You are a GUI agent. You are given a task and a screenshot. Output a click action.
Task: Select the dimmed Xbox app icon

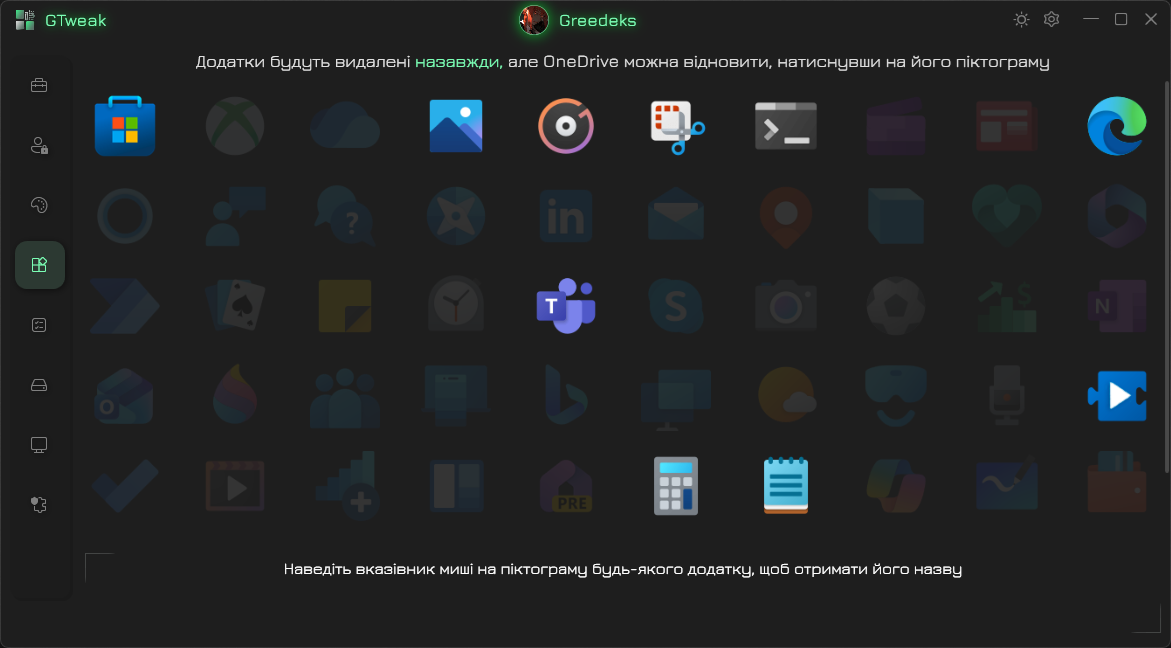pyautogui.click(x=235, y=126)
